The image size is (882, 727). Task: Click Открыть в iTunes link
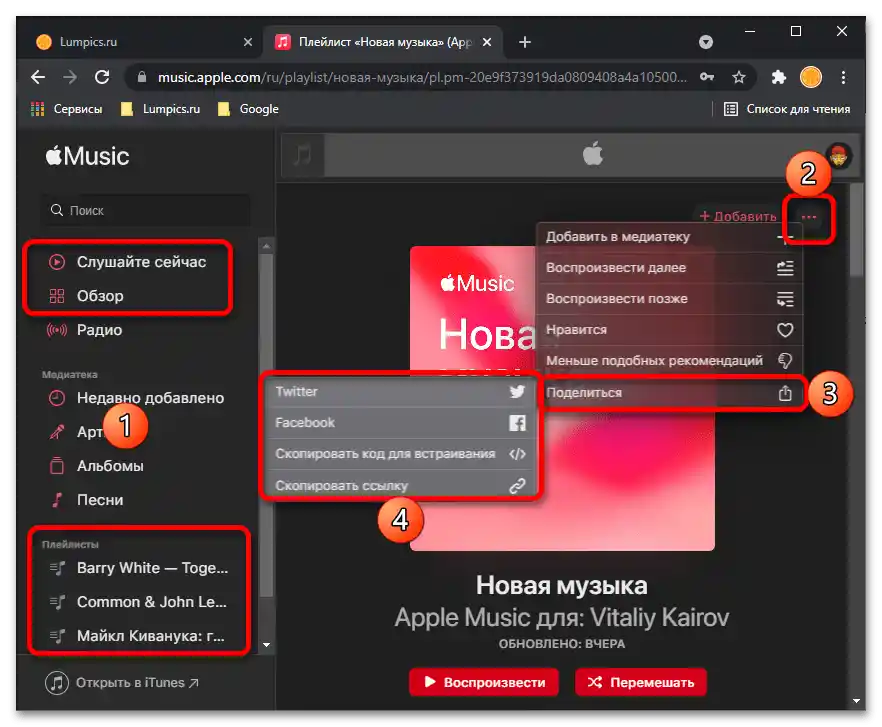point(122,683)
